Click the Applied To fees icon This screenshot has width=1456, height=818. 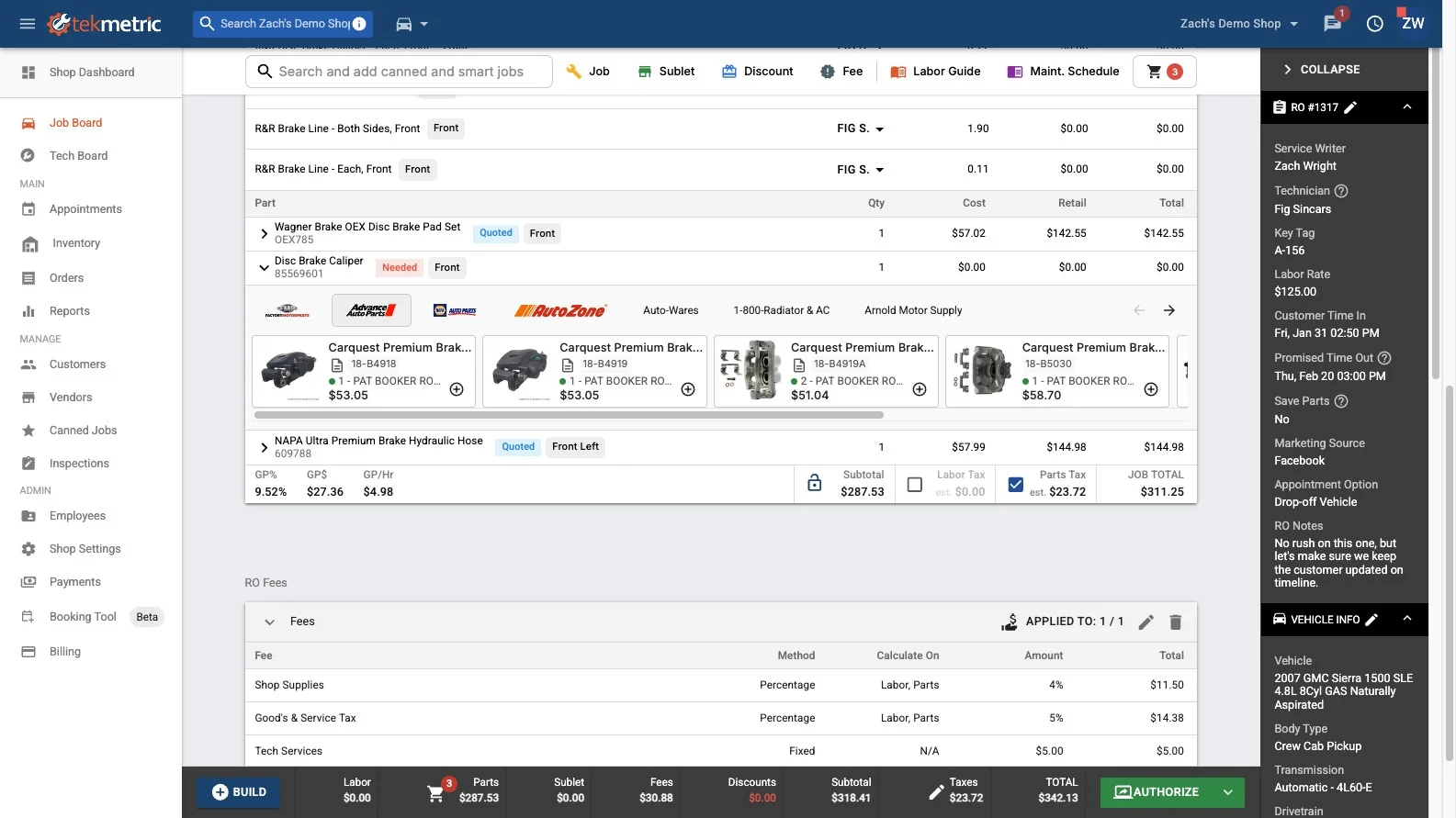1010,622
